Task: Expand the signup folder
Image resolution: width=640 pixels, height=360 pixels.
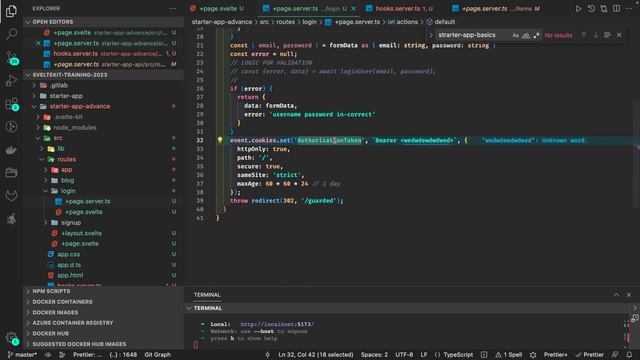Action: [x=71, y=222]
